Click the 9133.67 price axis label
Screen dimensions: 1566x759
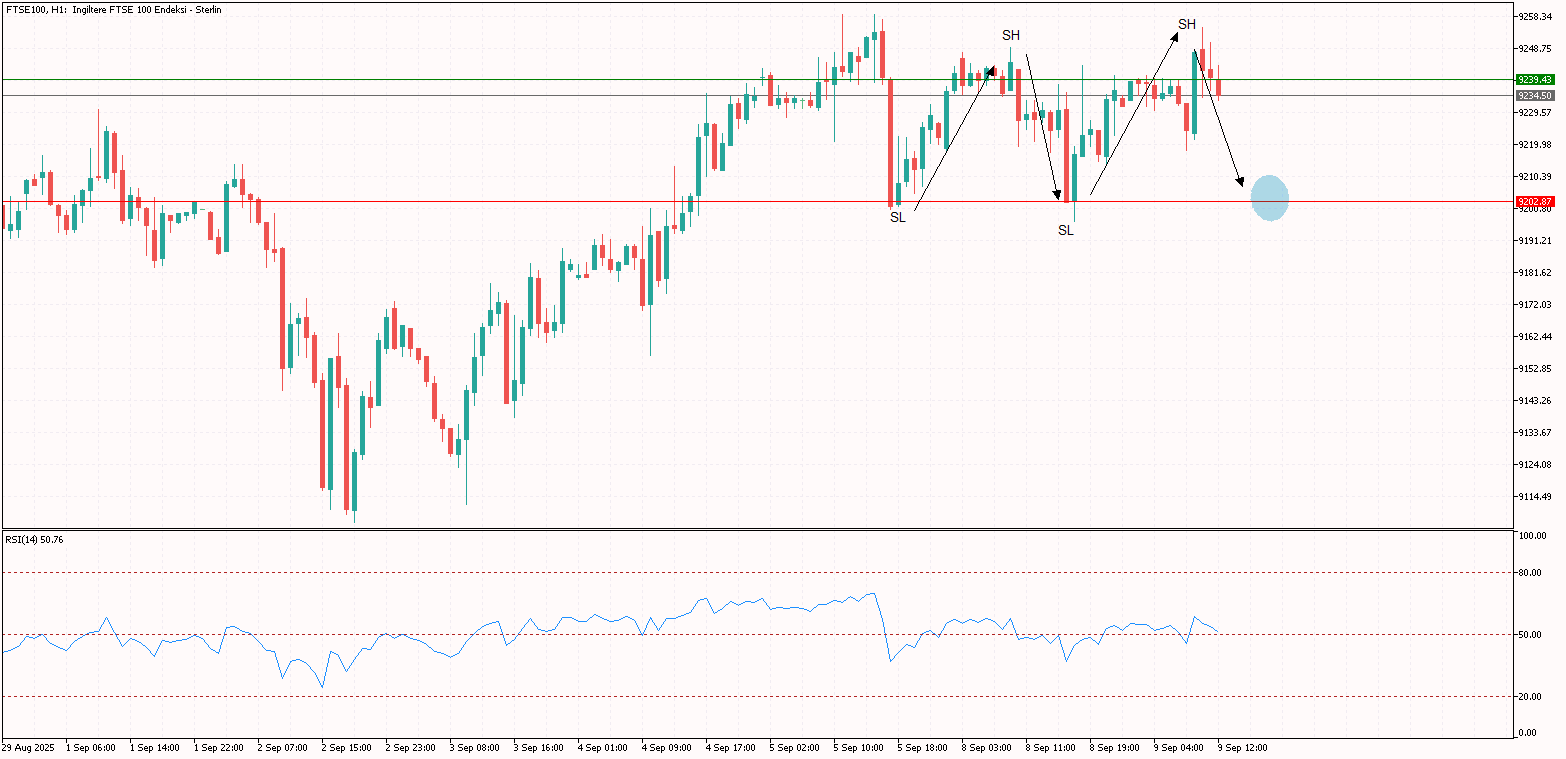[1535, 432]
